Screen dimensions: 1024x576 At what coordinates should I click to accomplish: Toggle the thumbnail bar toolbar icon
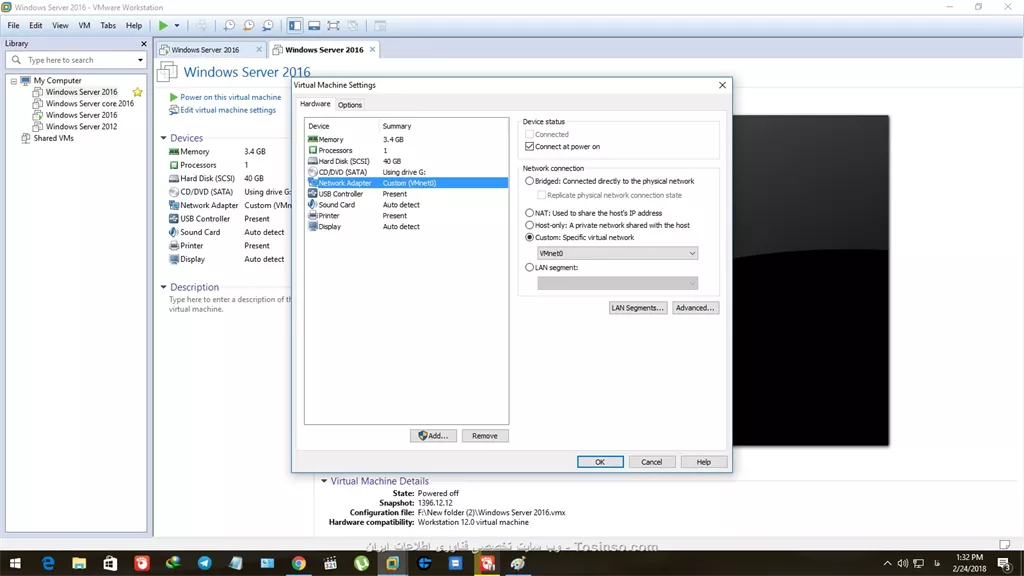point(314,25)
